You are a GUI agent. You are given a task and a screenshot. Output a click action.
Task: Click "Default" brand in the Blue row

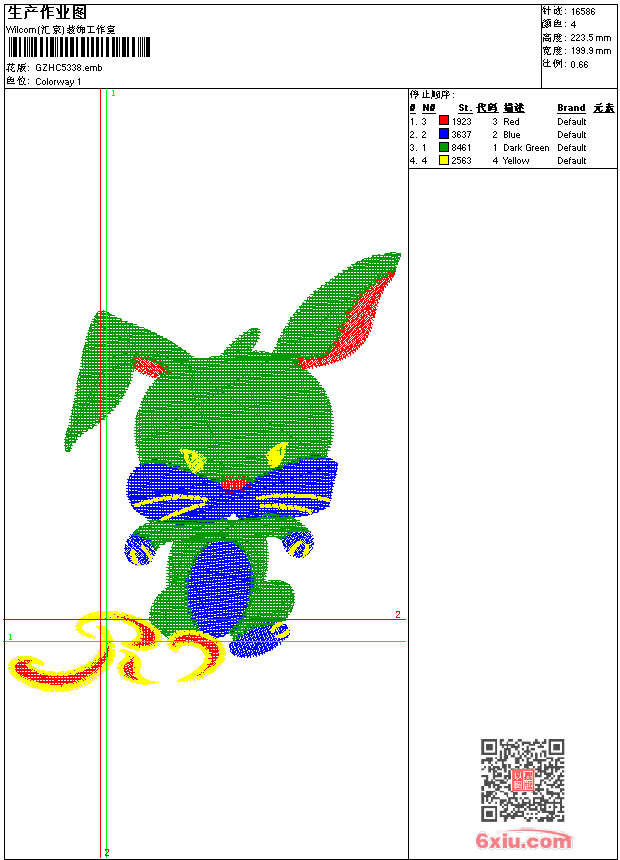572,135
